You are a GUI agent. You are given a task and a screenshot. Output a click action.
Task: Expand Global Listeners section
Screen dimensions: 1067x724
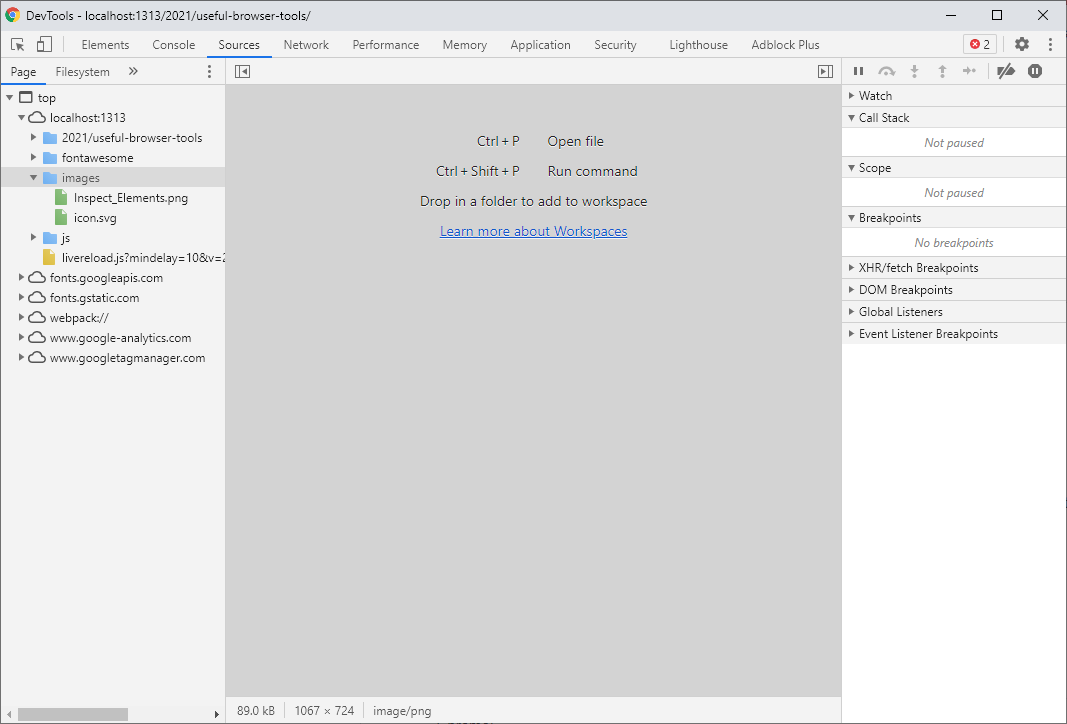pos(851,312)
